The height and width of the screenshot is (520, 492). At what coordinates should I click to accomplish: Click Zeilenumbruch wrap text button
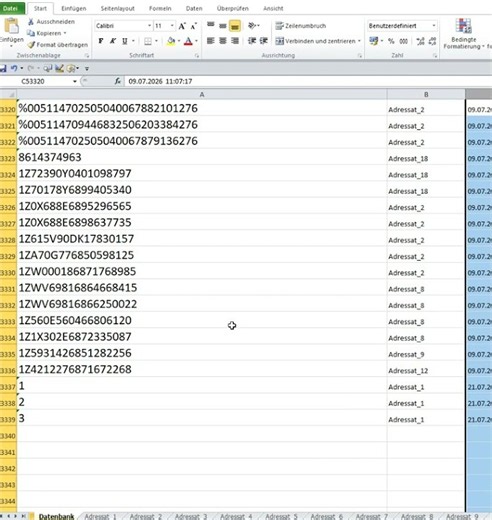[301, 26]
